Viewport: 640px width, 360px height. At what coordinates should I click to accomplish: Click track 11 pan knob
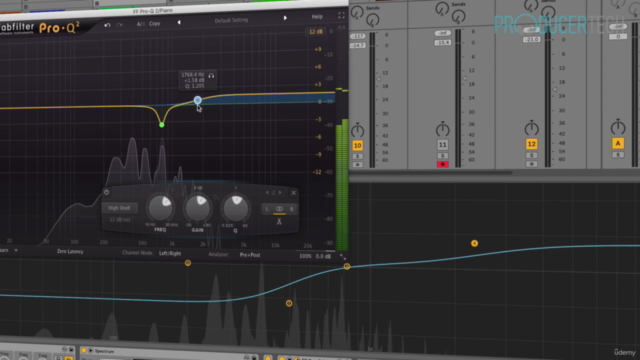[442, 129]
